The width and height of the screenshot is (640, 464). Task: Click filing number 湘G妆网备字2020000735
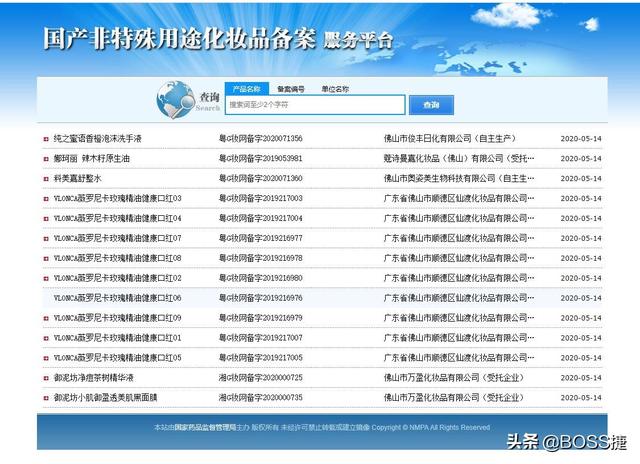(x=261, y=397)
